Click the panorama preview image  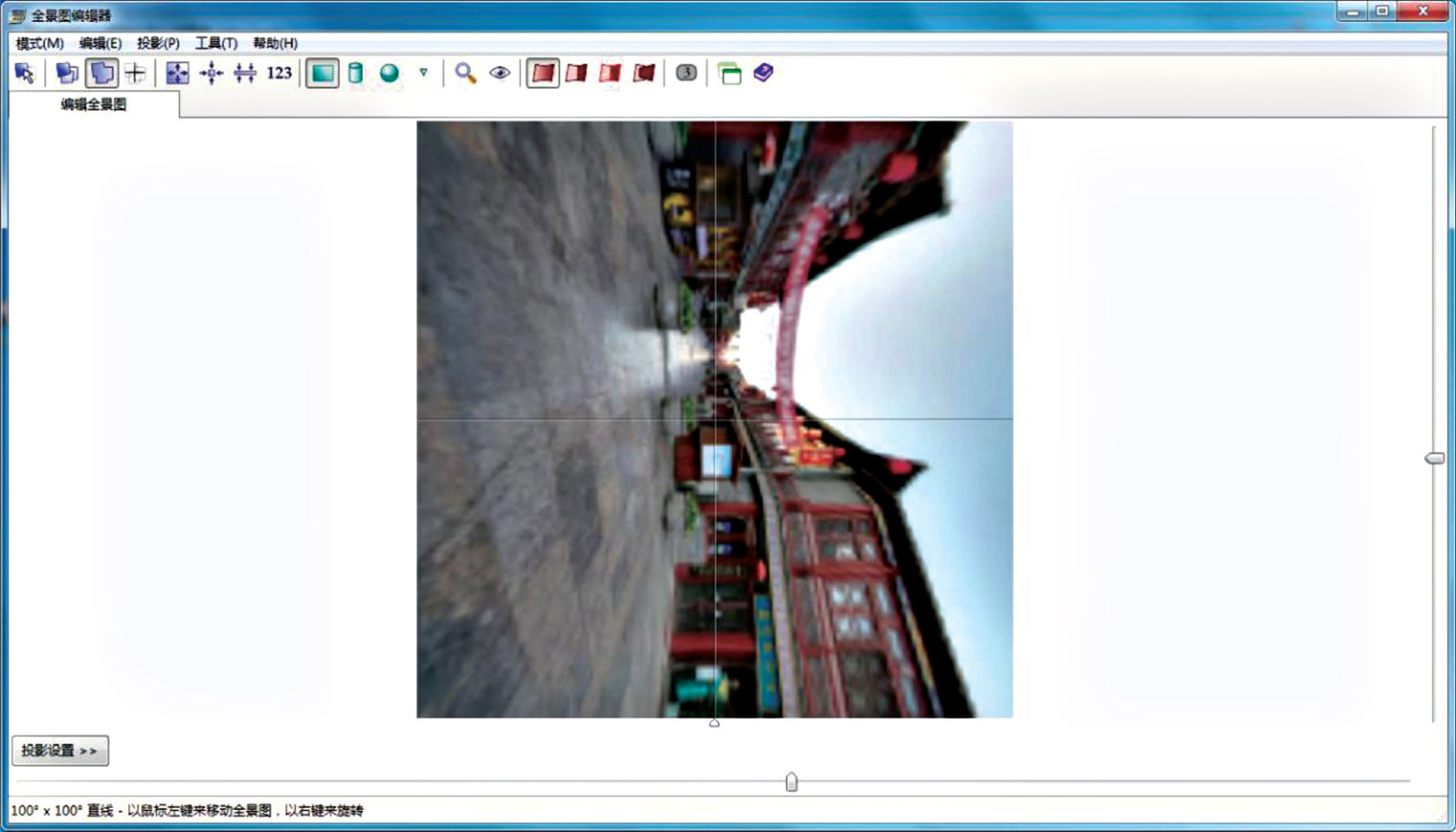pos(714,419)
